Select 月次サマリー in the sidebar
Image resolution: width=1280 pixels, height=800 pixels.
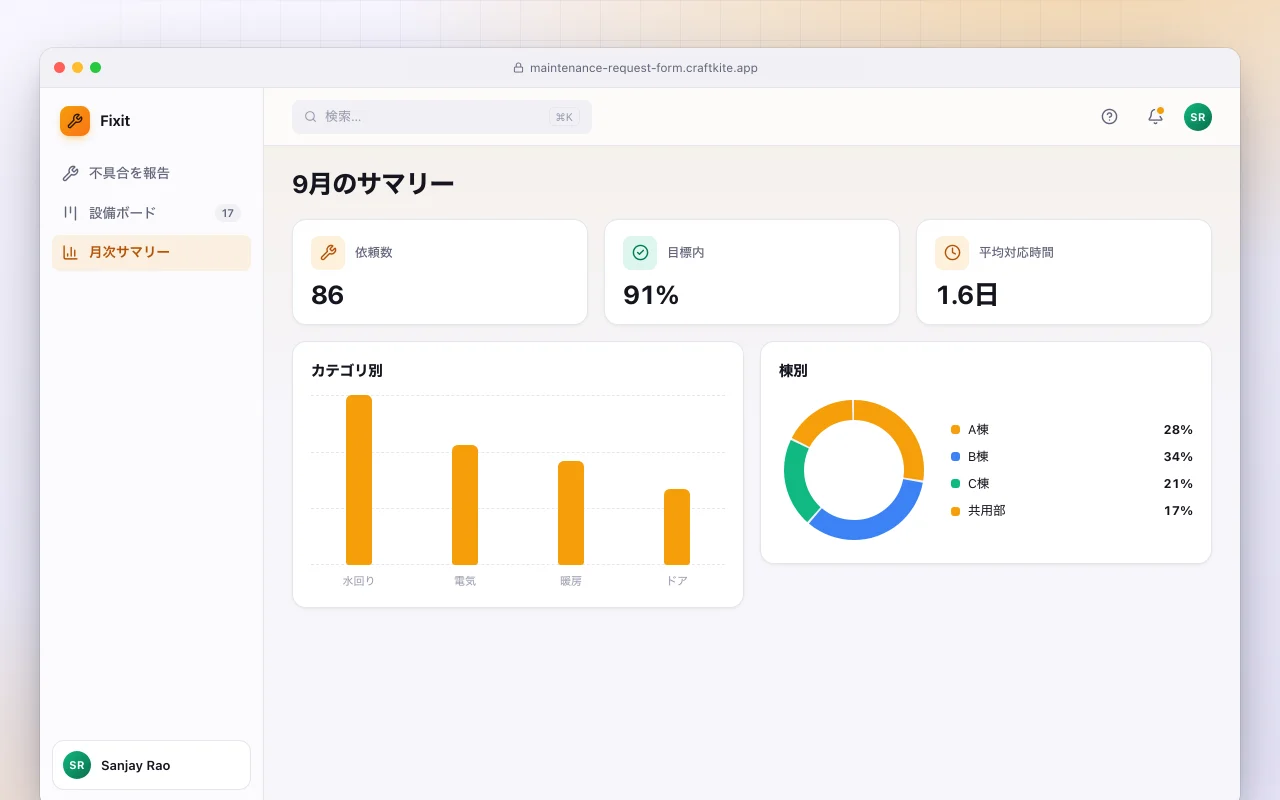coord(151,253)
